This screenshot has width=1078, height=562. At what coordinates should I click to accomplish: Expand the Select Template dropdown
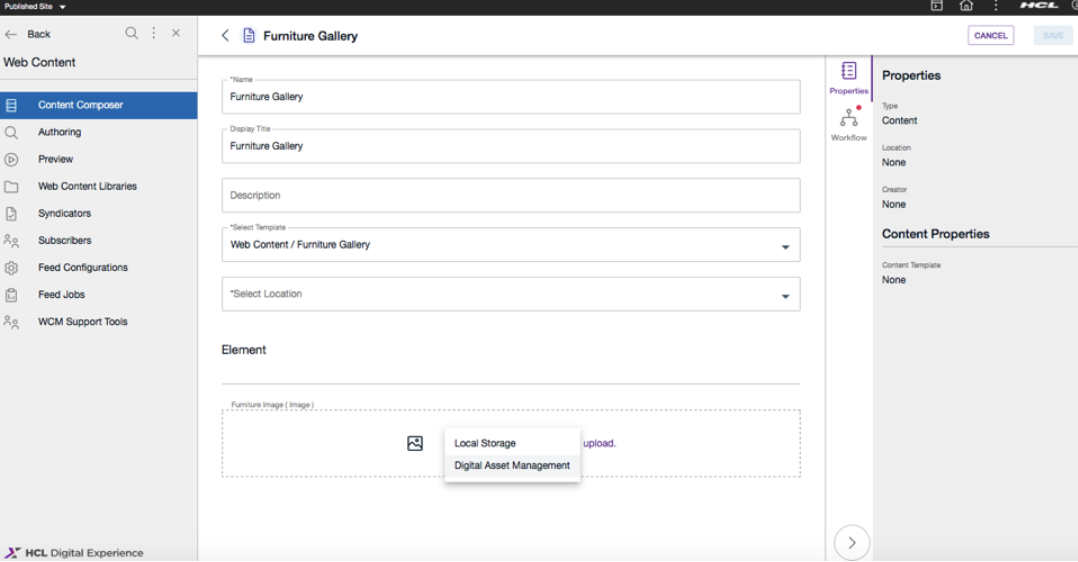785,246
